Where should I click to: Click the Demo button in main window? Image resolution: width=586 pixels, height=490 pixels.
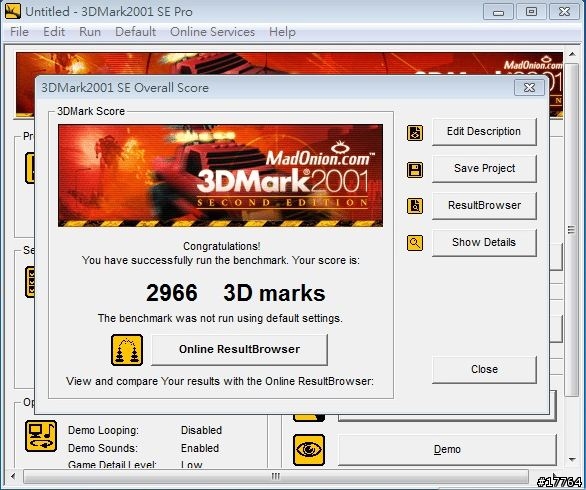tap(447, 450)
